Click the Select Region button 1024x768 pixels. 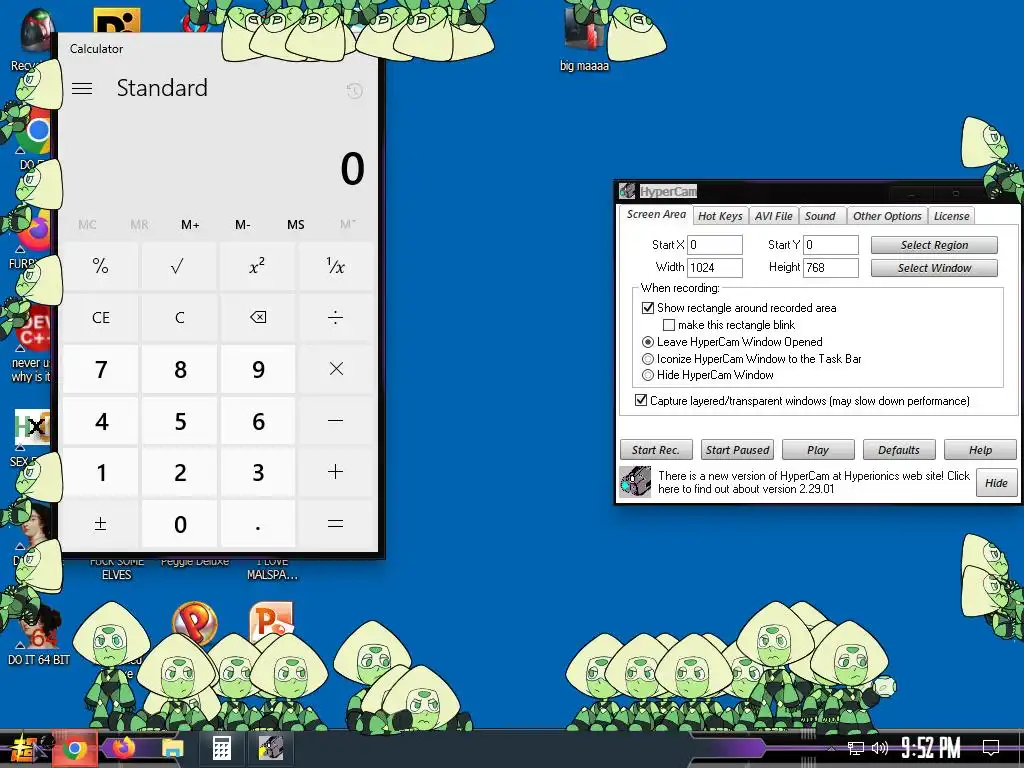click(934, 245)
